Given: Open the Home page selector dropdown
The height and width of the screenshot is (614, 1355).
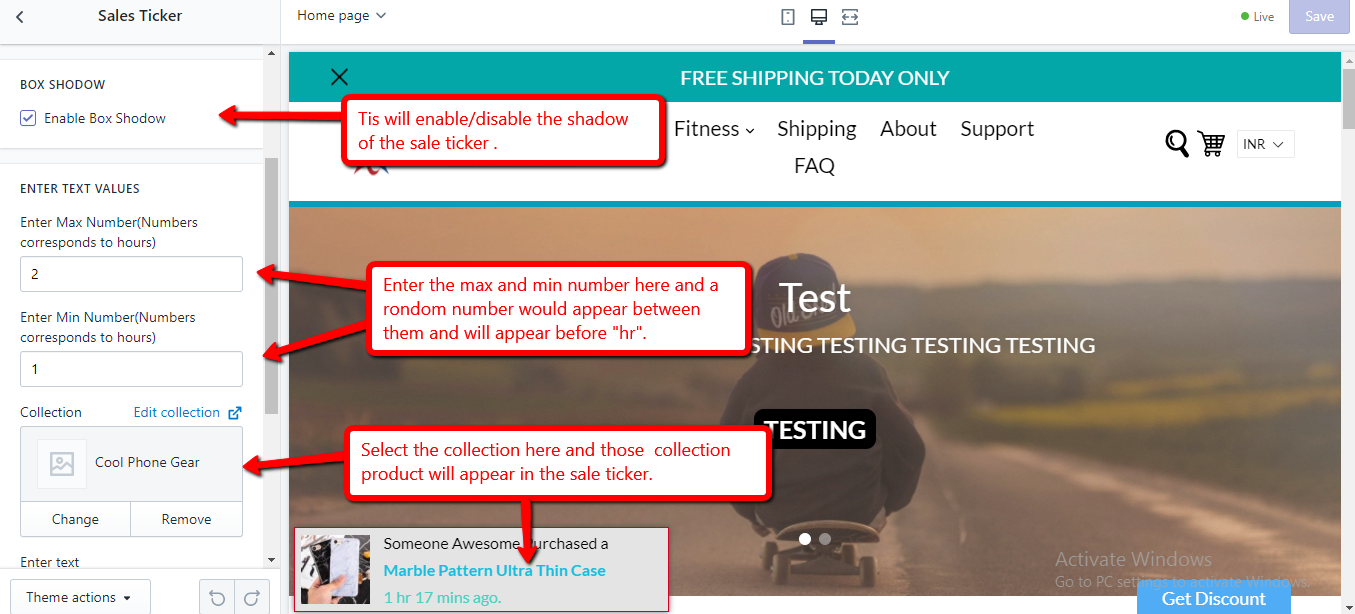Looking at the screenshot, I should (x=341, y=16).
